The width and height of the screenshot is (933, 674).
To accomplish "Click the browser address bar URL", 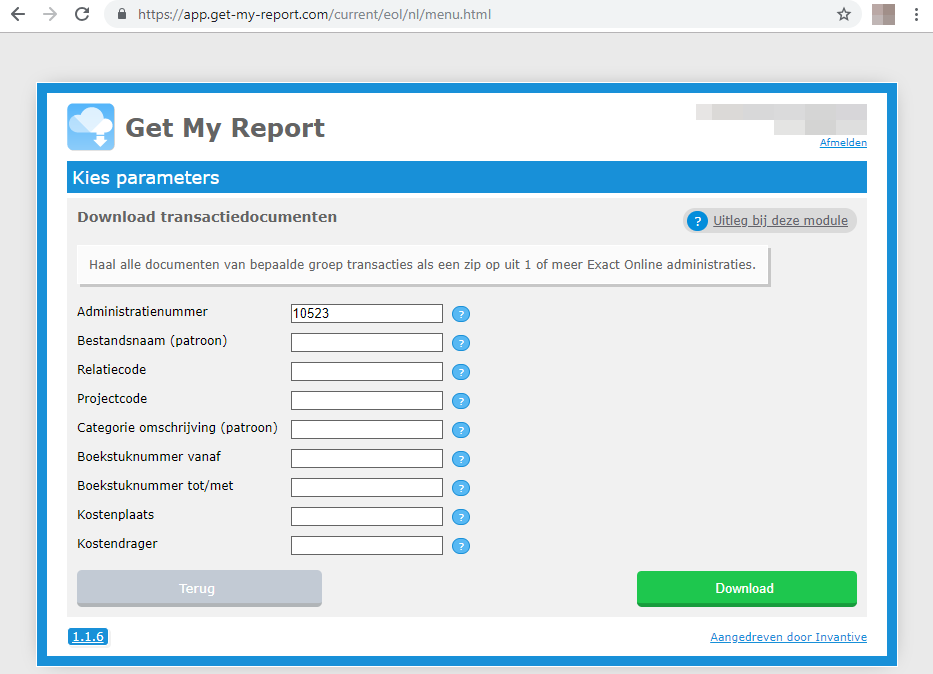I will (x=314, y=14).
